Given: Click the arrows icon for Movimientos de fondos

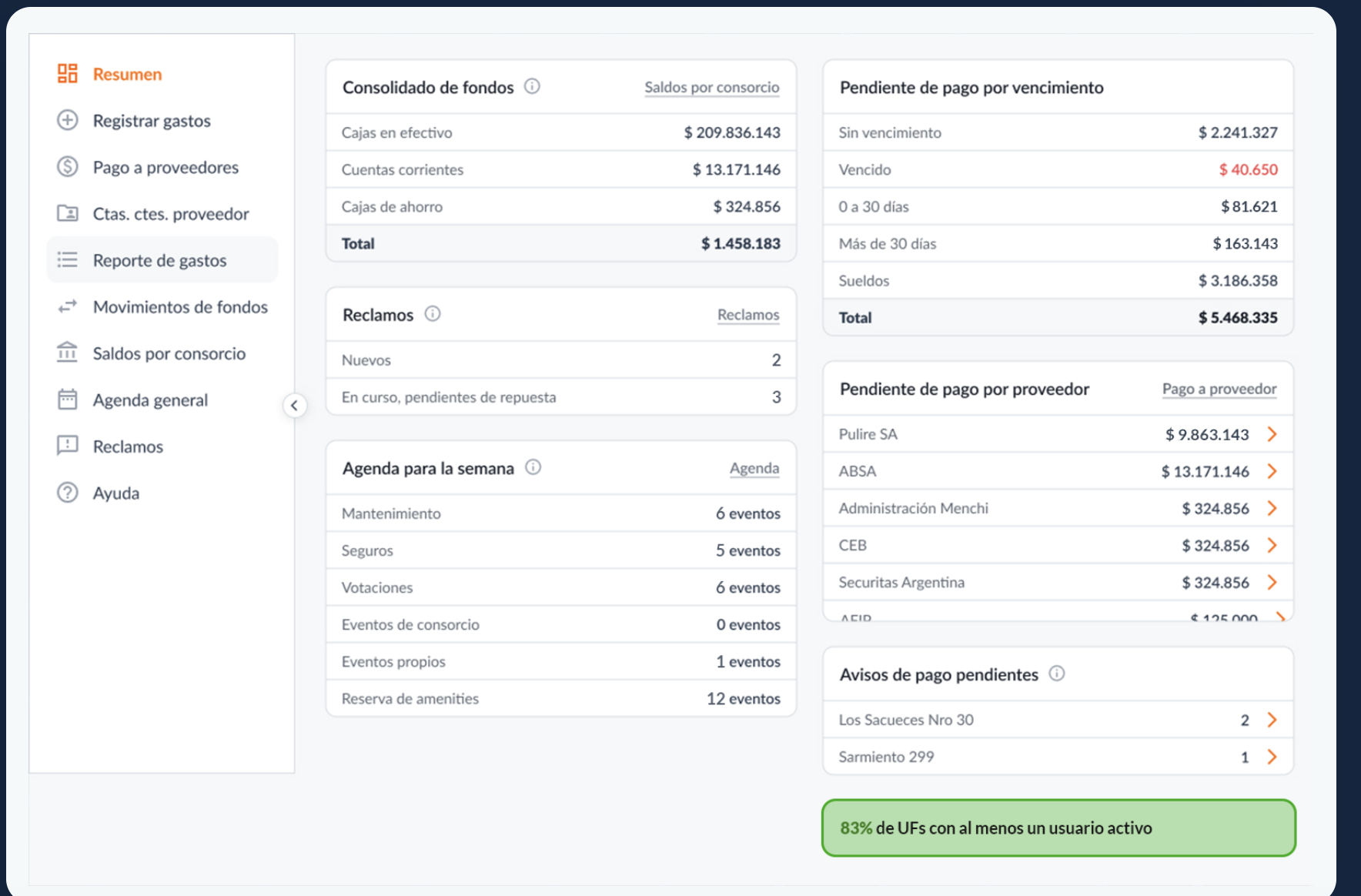Looking at the screenshot, I should pyautogui.click(x=68, y=306).
